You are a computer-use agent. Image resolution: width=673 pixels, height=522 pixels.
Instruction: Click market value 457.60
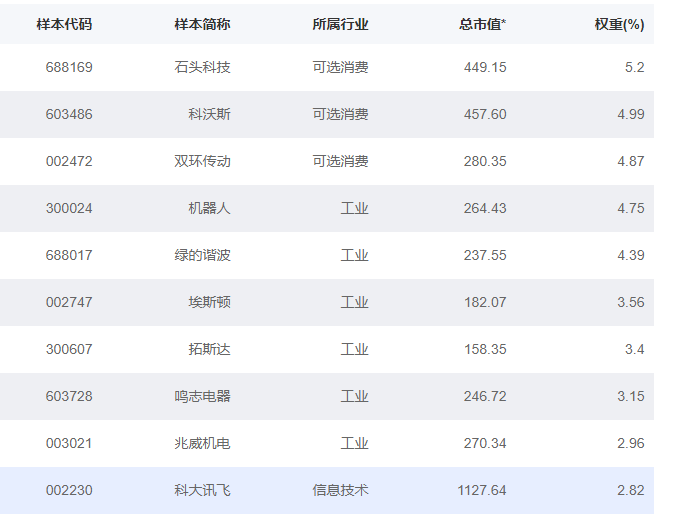click(x=485, y=114)
